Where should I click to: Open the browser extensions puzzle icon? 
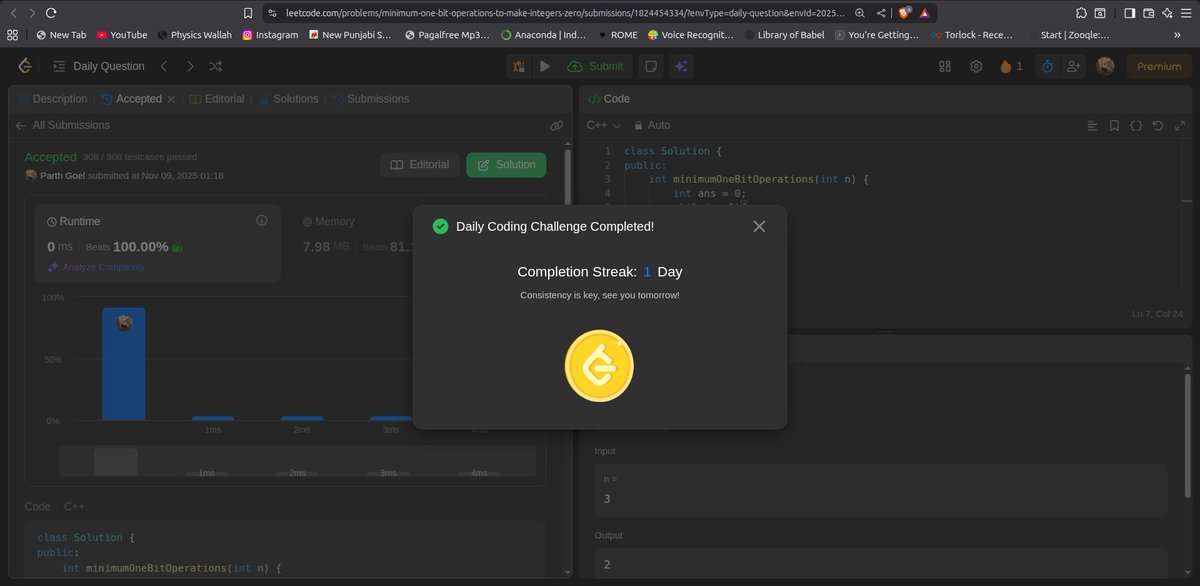click(1082, 13)
